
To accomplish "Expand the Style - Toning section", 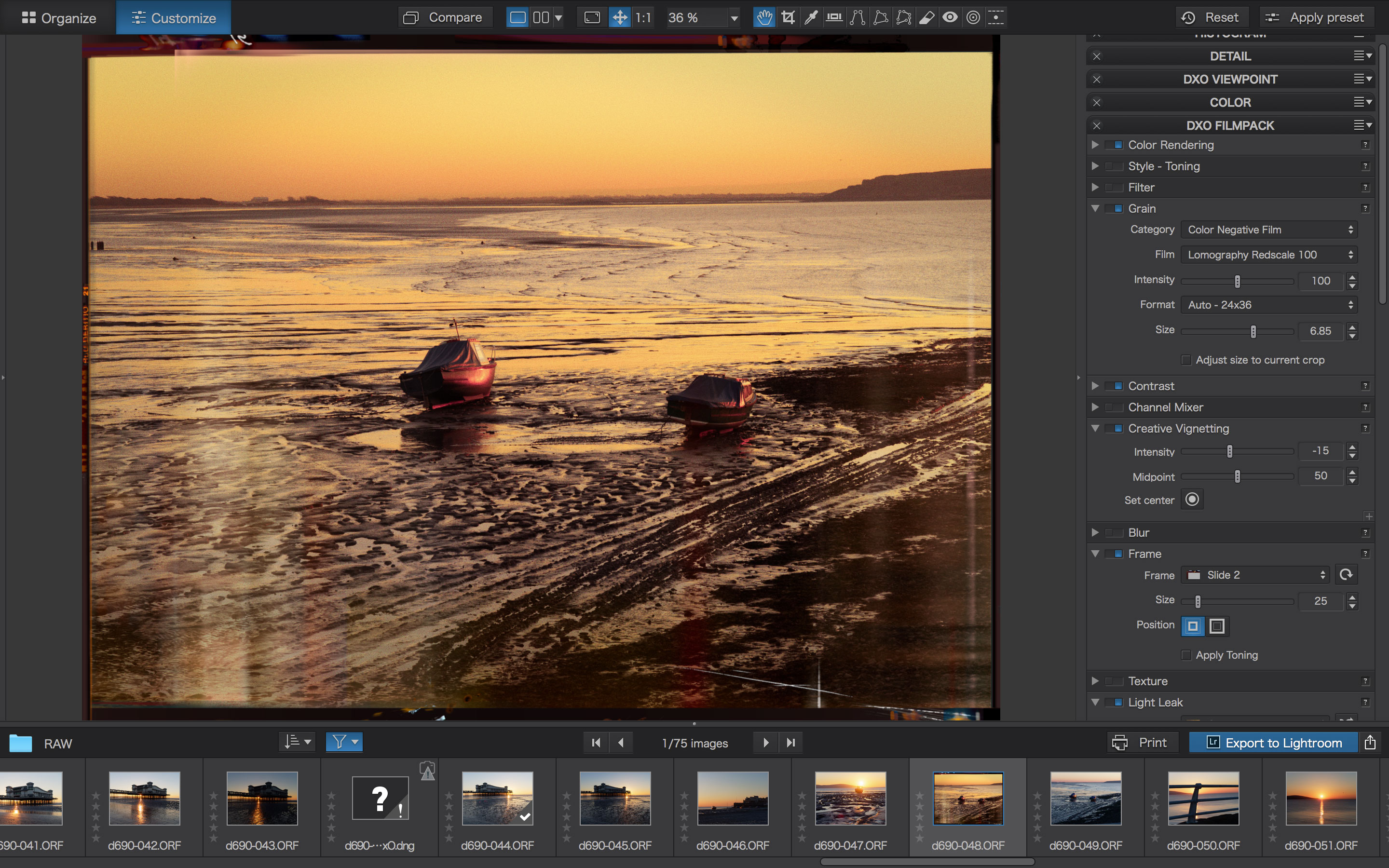I will [x=1095, y=166].
